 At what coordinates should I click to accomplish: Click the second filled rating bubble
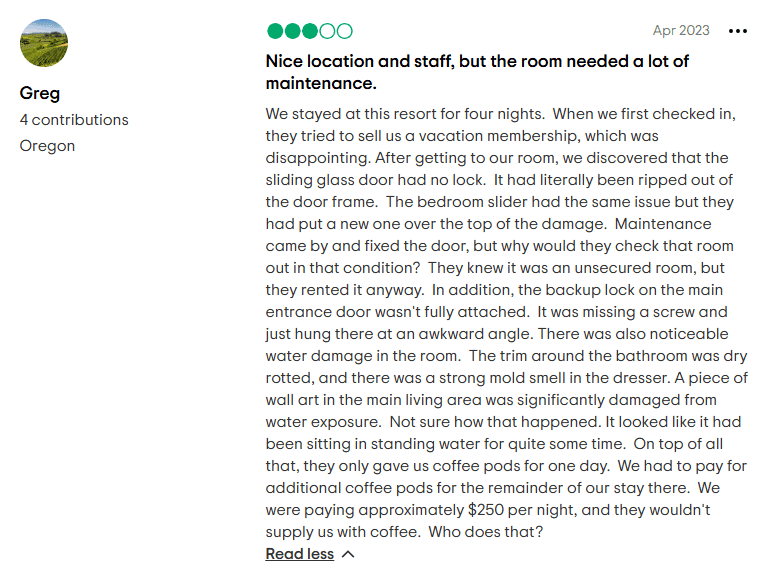[292, 31]
